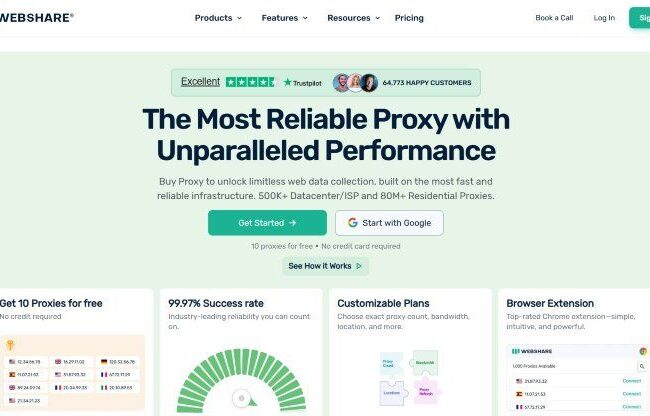Screen dimensions: 650x416
Task: Click the key icon in the free proxies card
Action: coord(10,345)
